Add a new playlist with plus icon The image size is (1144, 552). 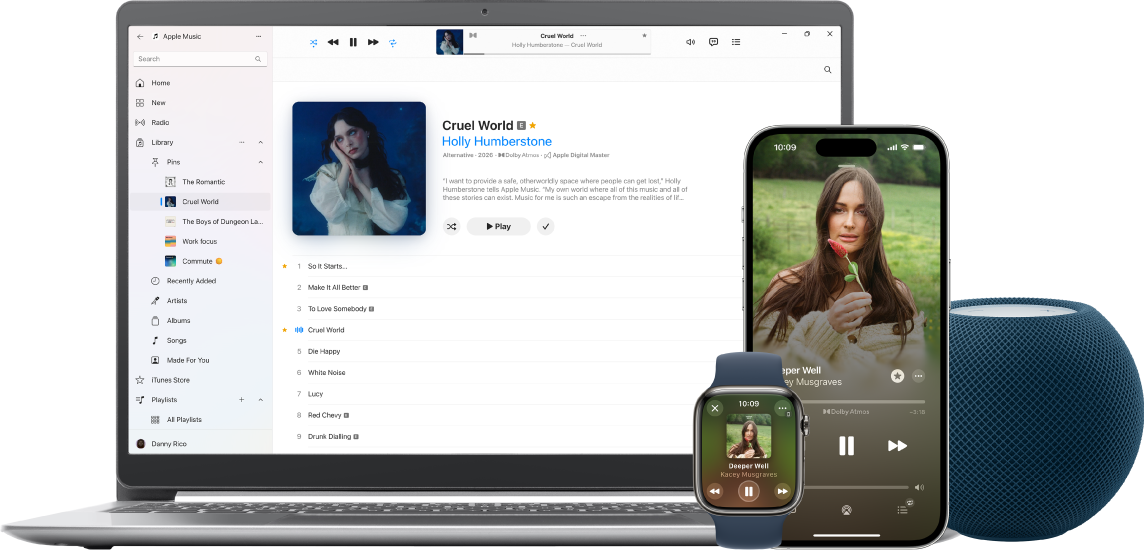pyautogui.click(x=241, y=400)
